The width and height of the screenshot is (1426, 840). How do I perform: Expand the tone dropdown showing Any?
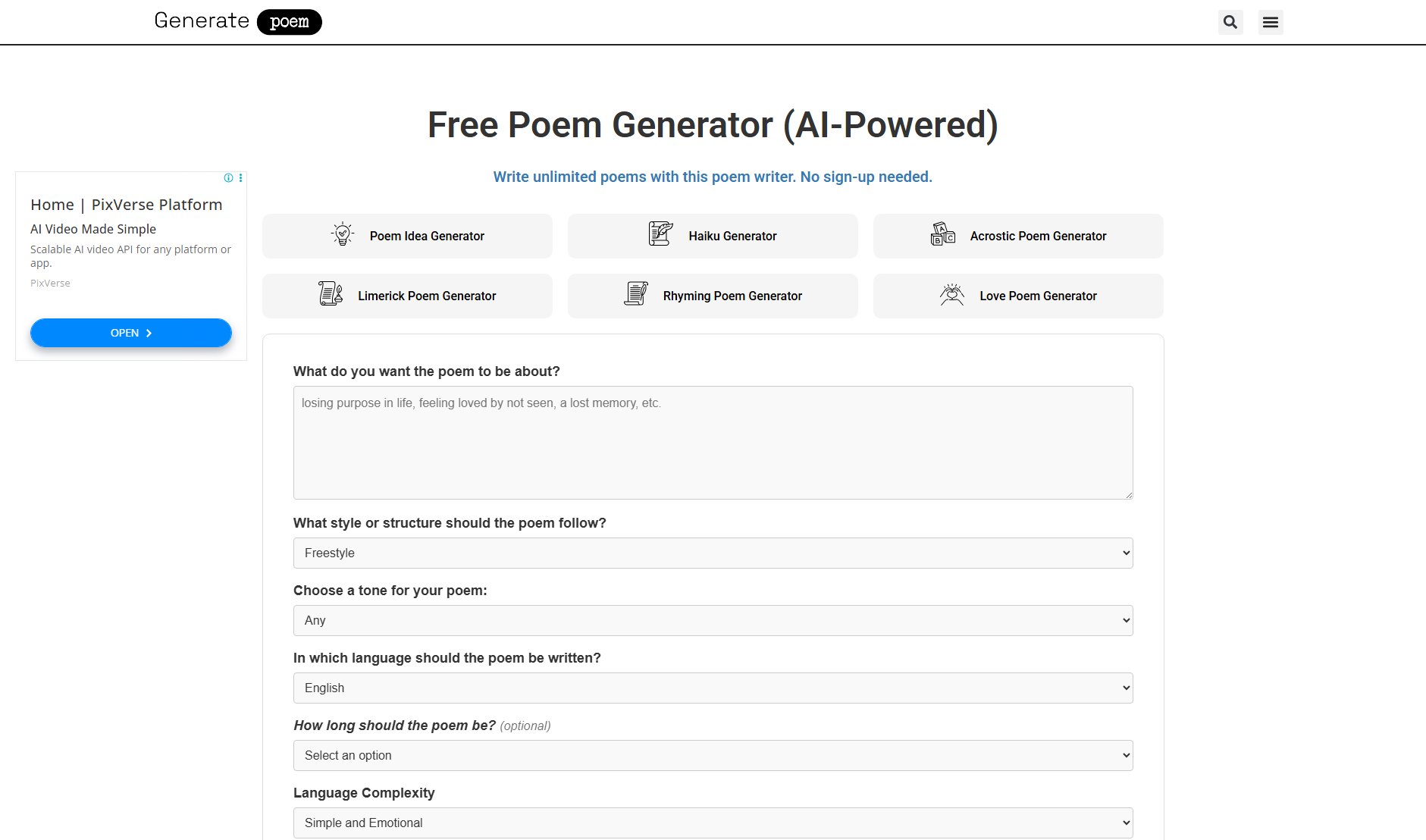click(713, 621)
